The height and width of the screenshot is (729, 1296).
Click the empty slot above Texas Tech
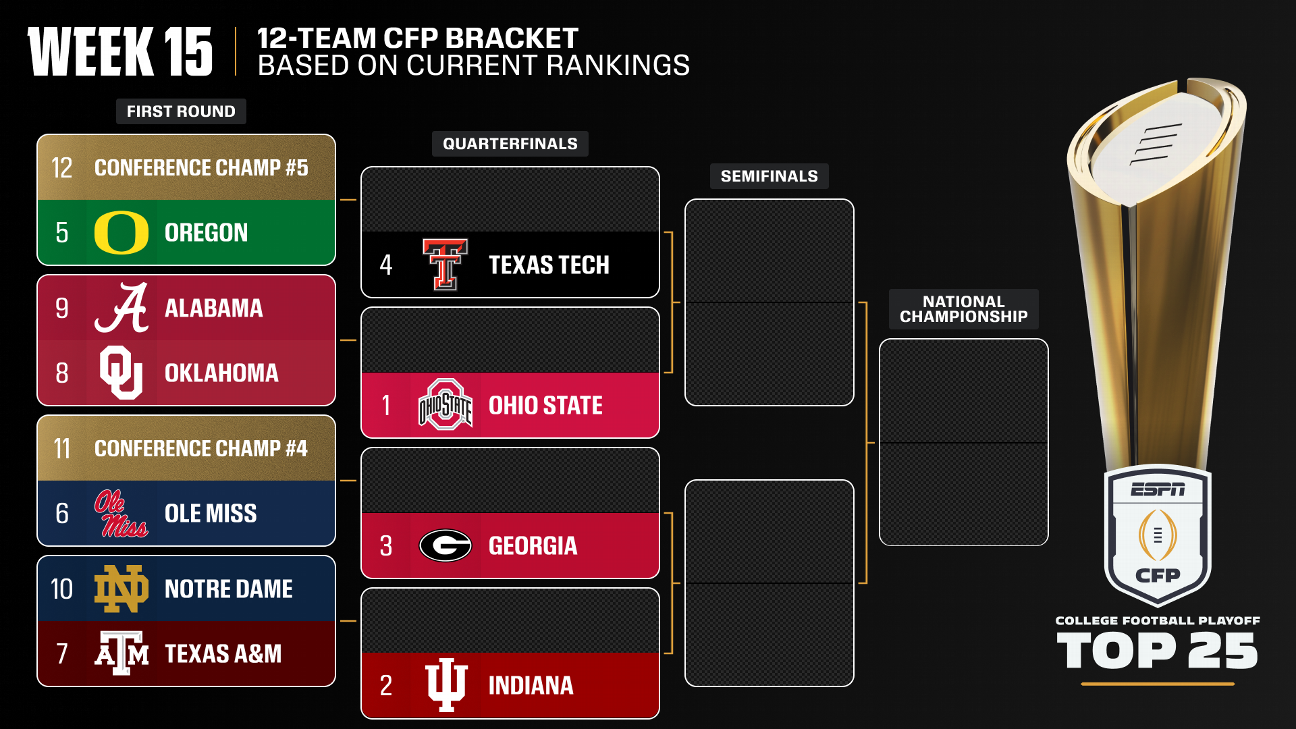click(x=510, y=199)
